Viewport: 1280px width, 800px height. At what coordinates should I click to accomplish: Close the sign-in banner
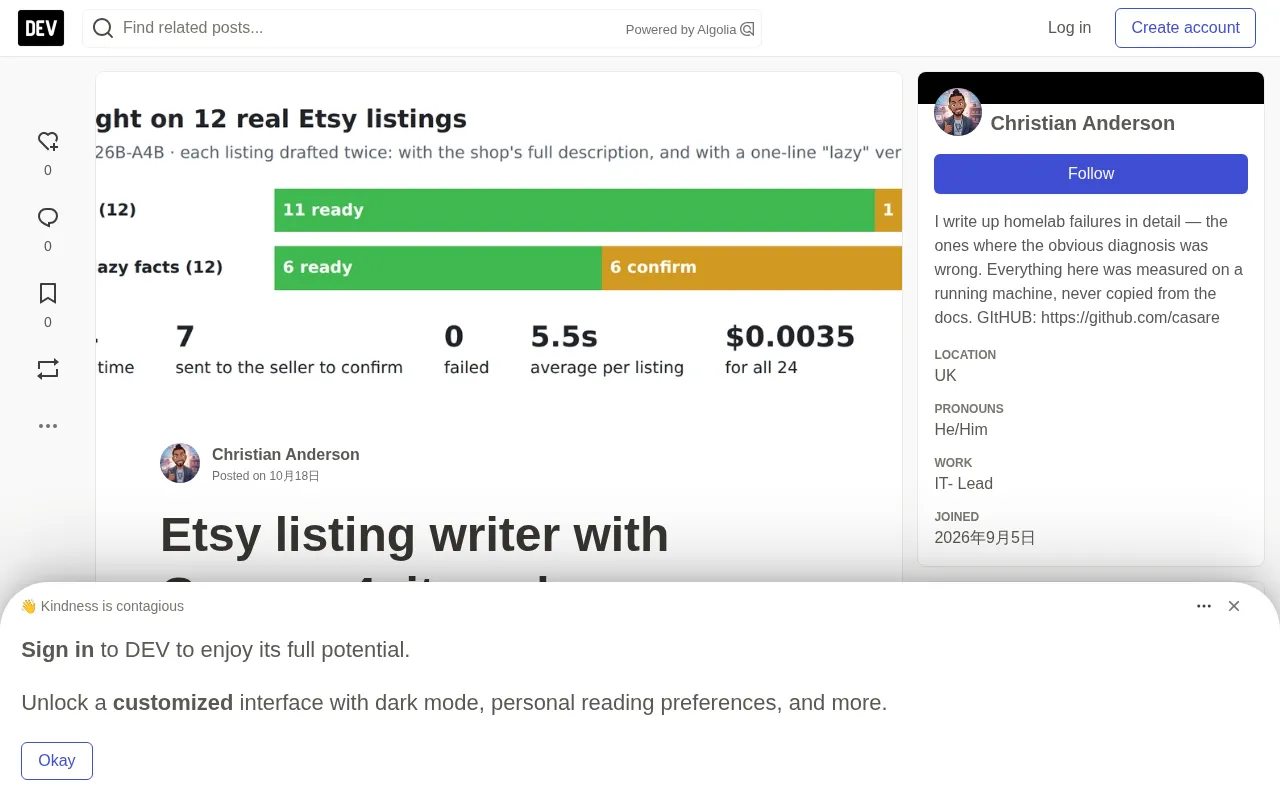pyautogui.click(x=1234, y=606)
